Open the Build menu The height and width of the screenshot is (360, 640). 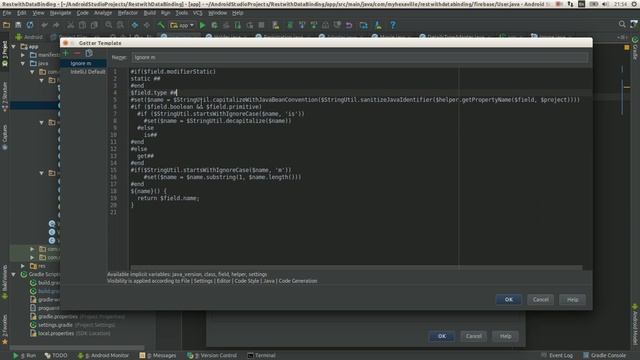pyautogui.click(x=149, y=13)
